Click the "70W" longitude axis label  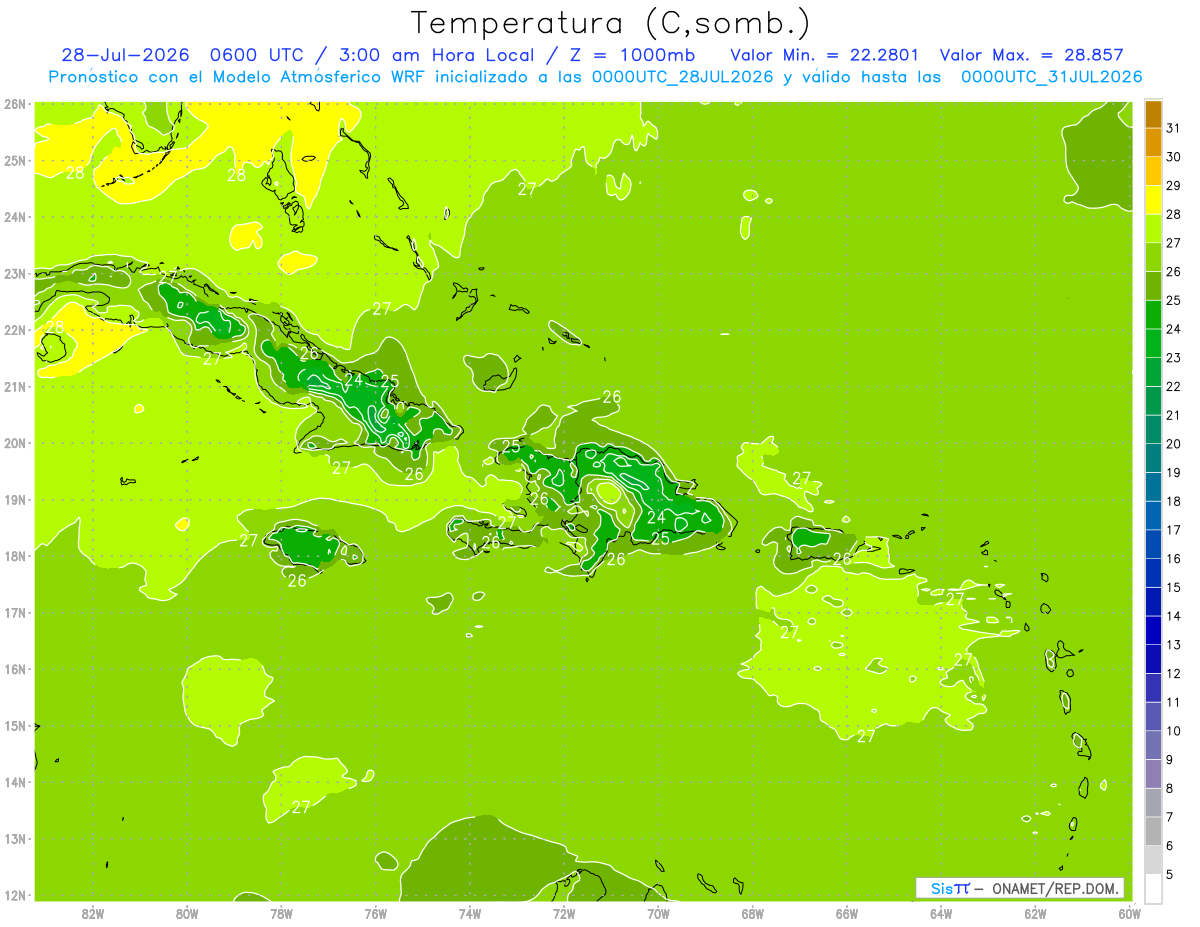click(x=658, y=913)
